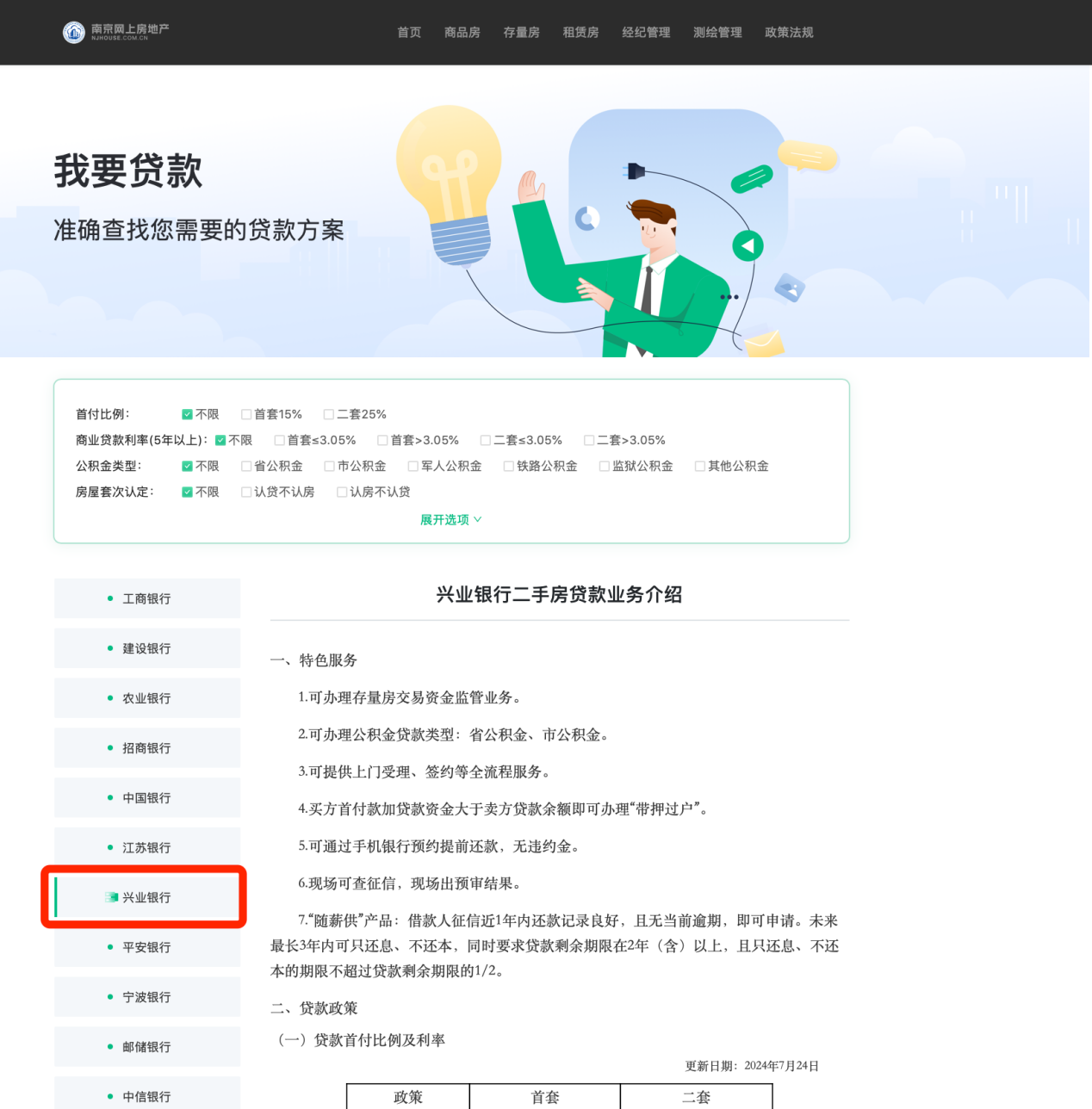Select 兴业银行 in the bank list
Viewport: 1092px width, 1109px height.
147,897
